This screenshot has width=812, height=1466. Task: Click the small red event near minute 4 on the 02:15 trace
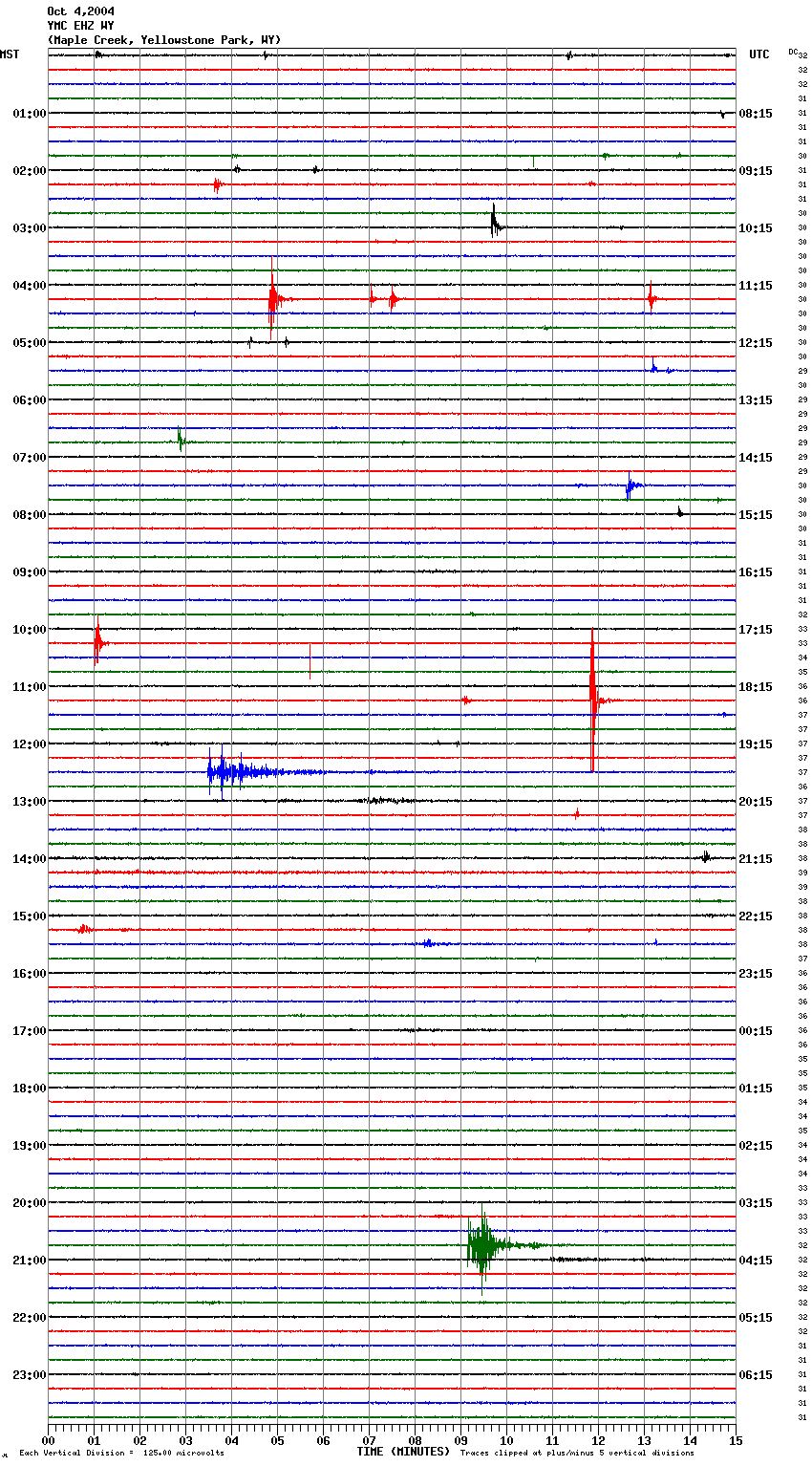[217, 184]
